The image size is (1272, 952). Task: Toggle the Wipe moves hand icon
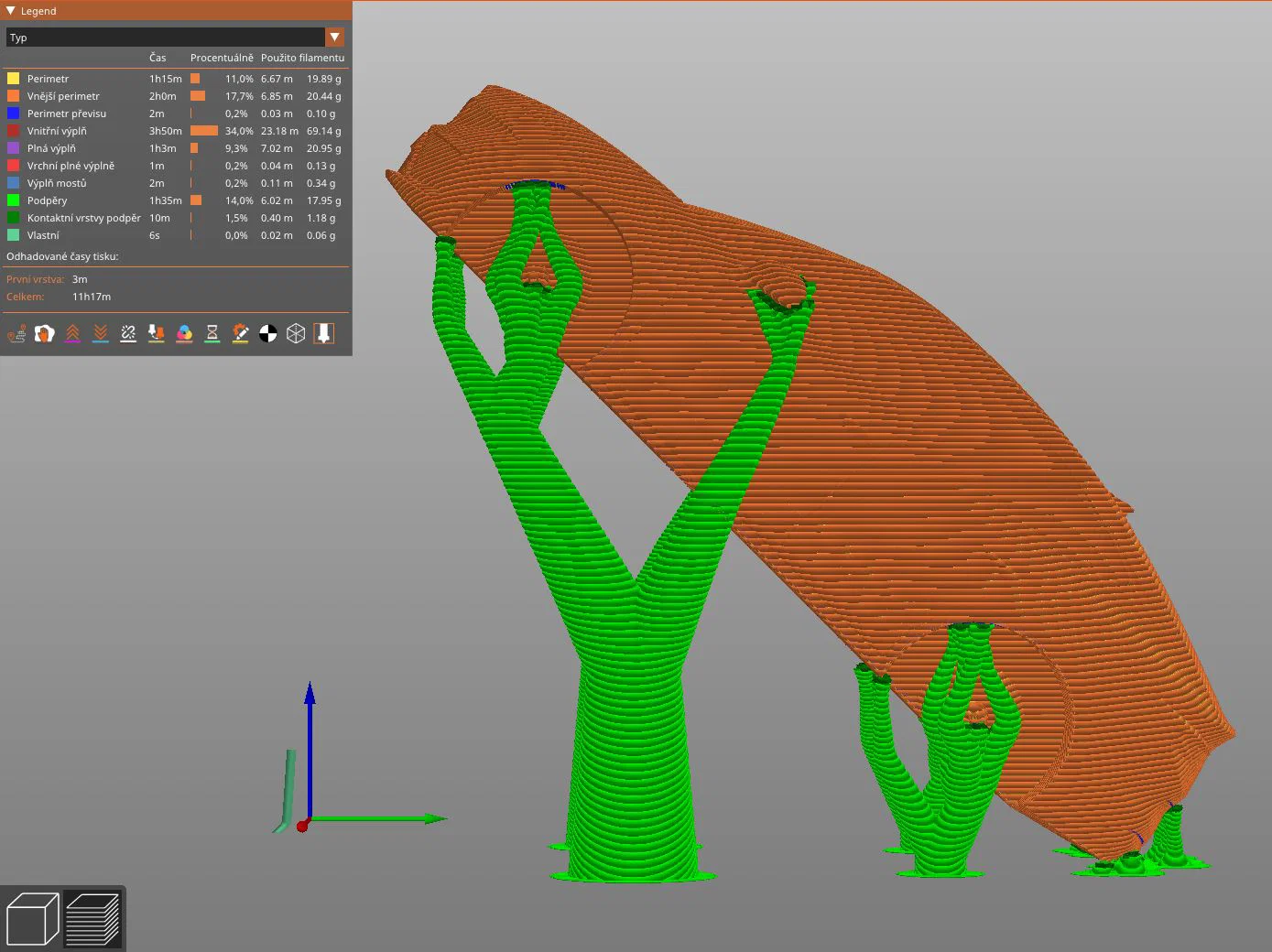44,334
